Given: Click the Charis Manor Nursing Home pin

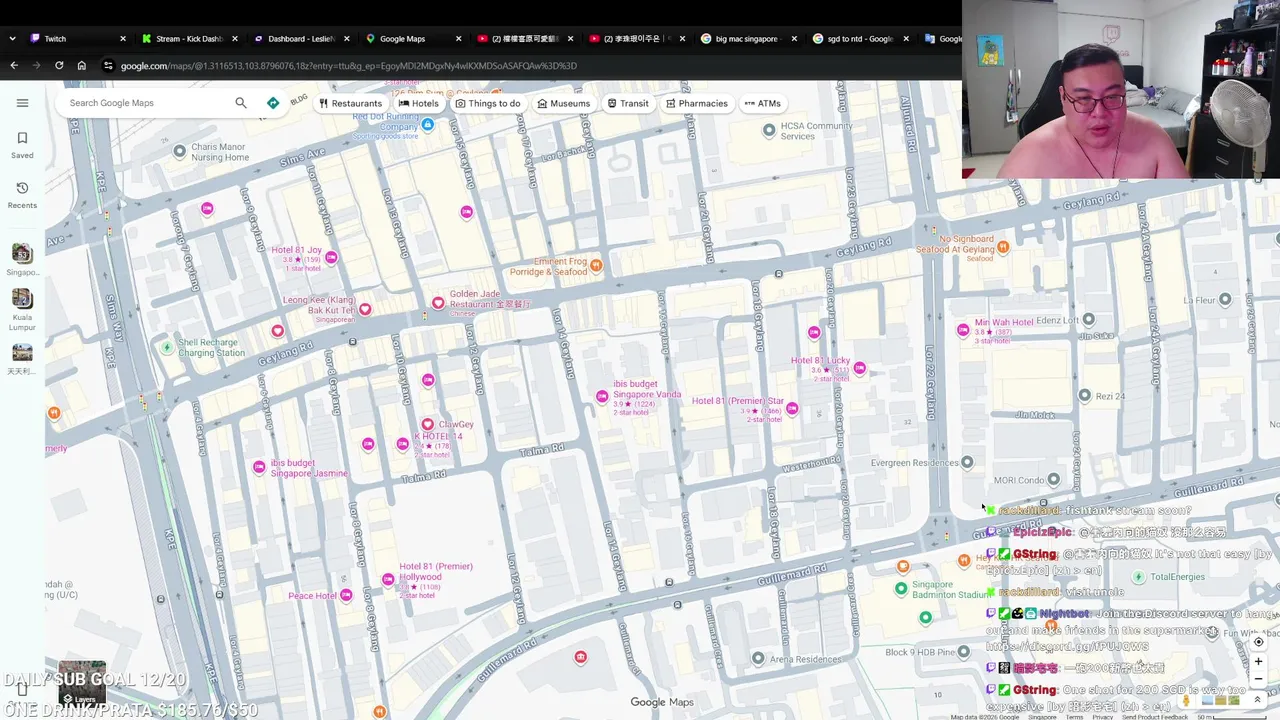Looking at the screenshot, I should pos(180,151).
